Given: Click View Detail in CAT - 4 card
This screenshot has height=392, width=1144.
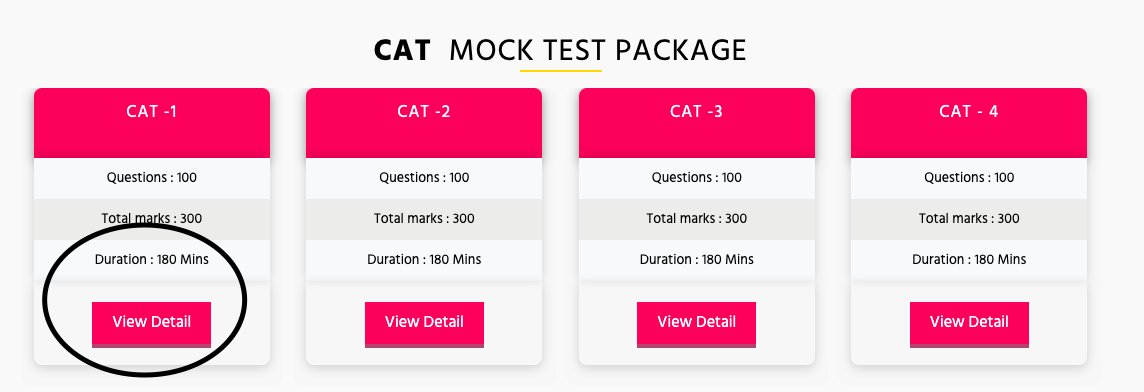Looking at the screenshot, I should coord(969,324).
